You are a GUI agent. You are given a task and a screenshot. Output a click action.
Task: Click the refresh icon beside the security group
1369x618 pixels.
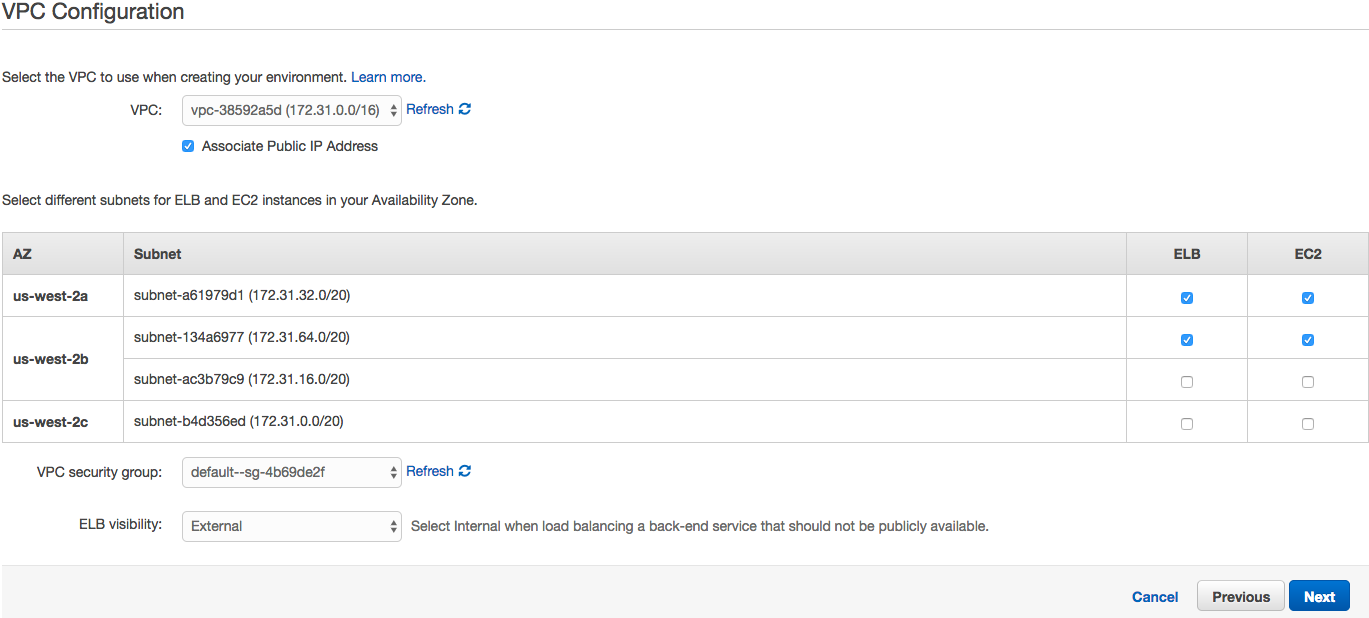point(465,471)
